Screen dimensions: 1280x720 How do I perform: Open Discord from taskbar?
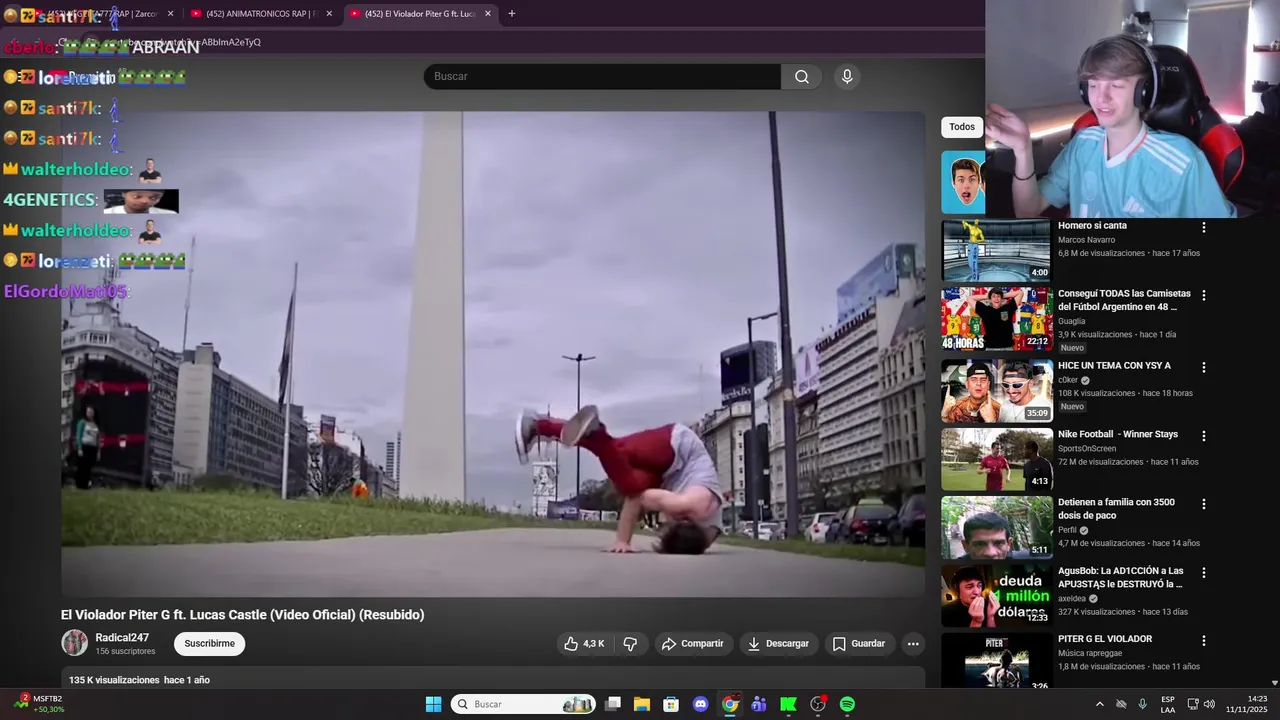[x=700, y=704]
